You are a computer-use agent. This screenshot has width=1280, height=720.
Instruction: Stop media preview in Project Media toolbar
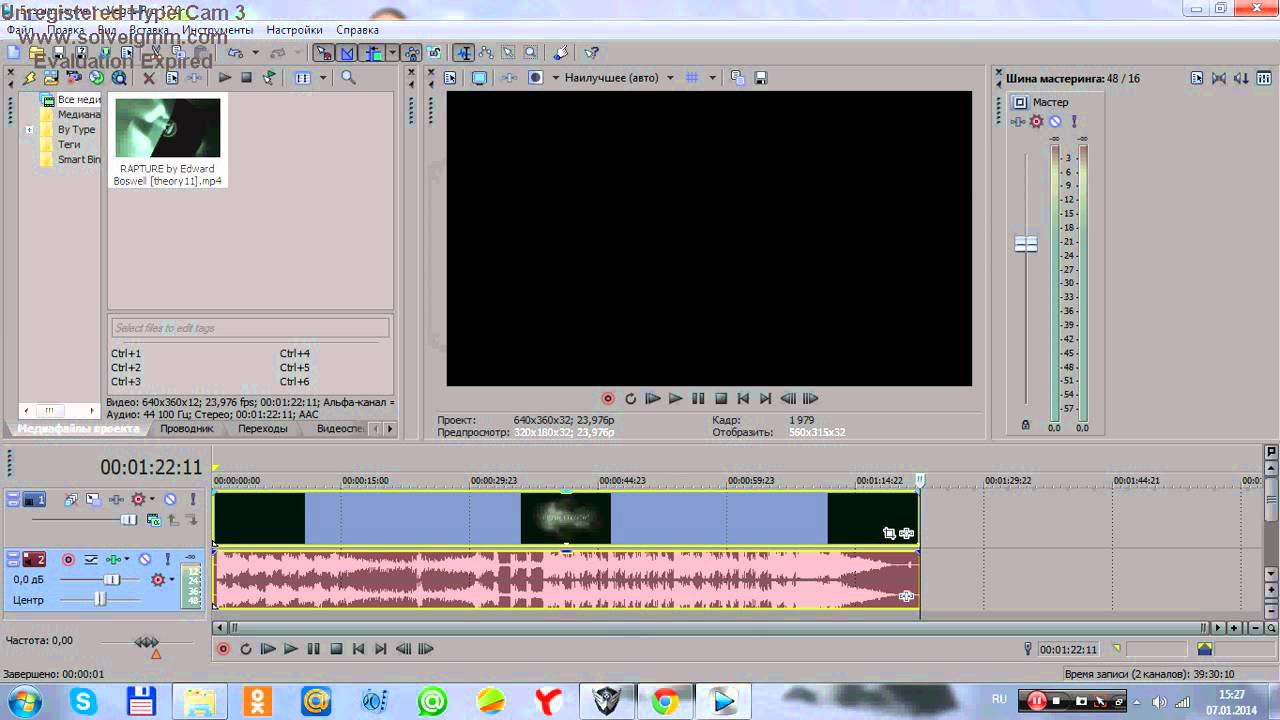tap(246, 77)
